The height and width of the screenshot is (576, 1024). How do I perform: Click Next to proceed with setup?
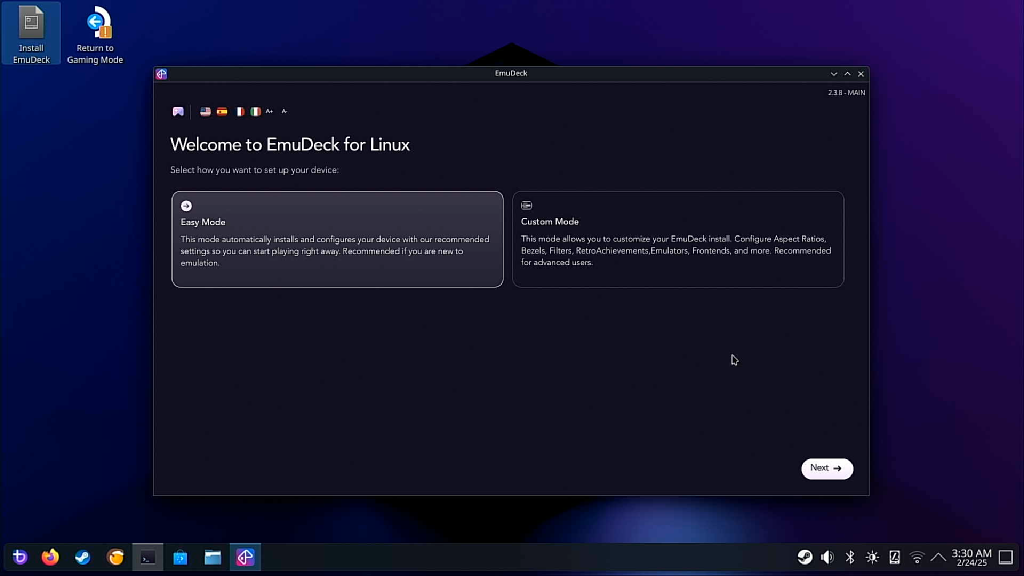pyautogui.click(x=827, y=468)
